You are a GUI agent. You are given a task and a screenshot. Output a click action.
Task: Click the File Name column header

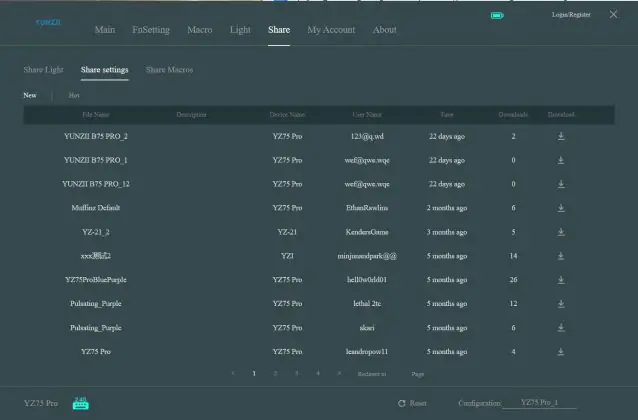[x=96, y=115]
